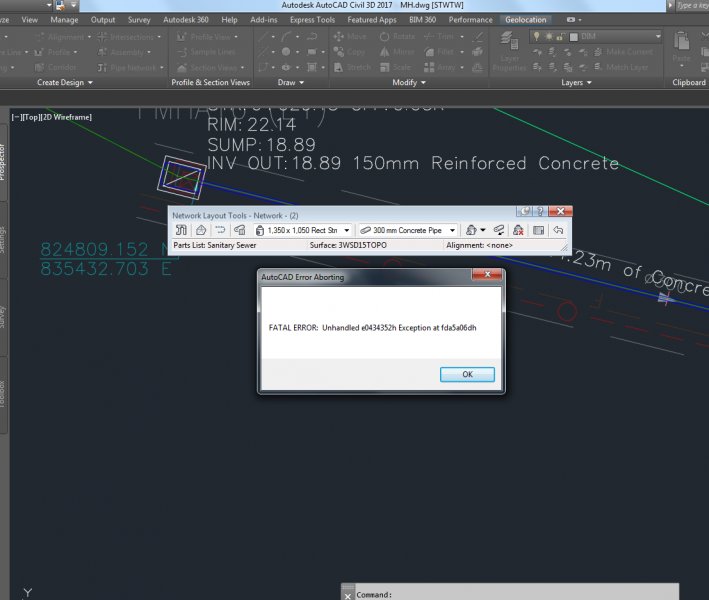Switch to Express Tools ribbon tab

[x=312, y=20]
